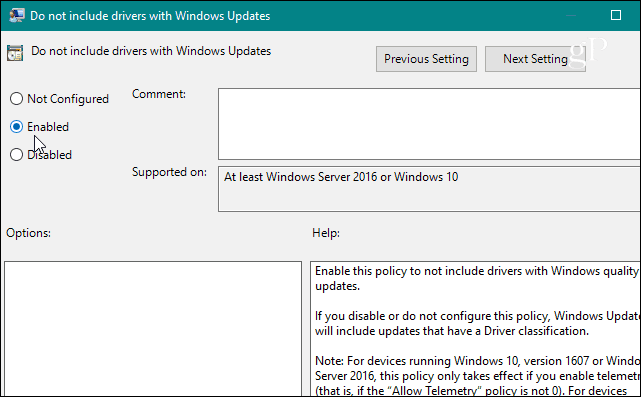Select the Enabled radio button
The image size is (641, 397).
16,127
